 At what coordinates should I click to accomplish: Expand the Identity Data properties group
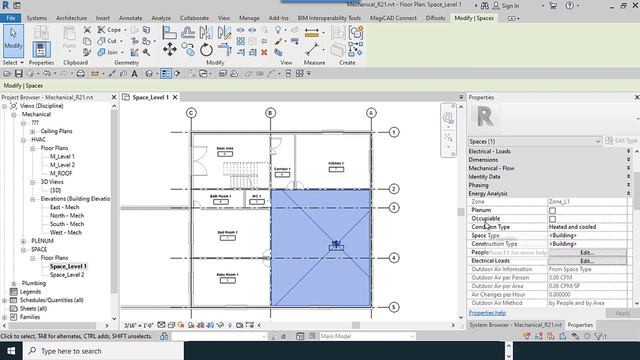[628, 177]
